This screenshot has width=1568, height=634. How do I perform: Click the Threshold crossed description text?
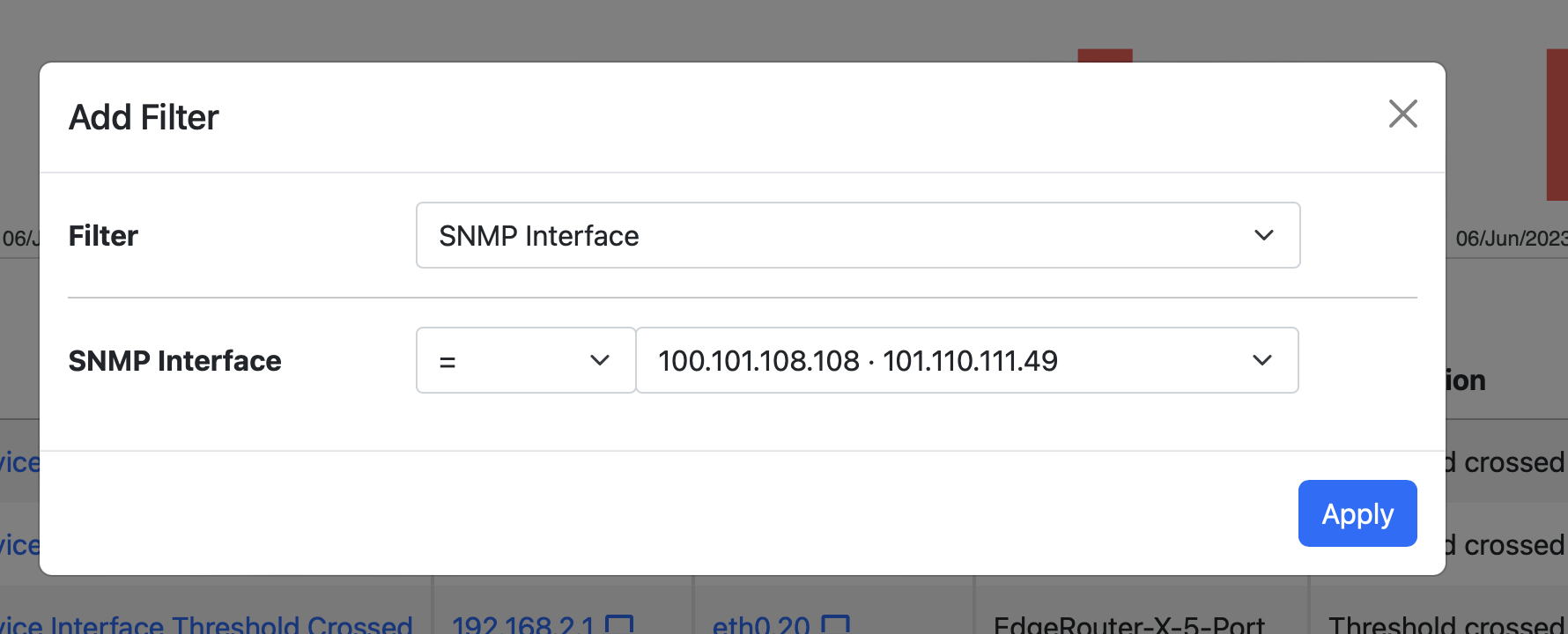(x=1445, y=625)
